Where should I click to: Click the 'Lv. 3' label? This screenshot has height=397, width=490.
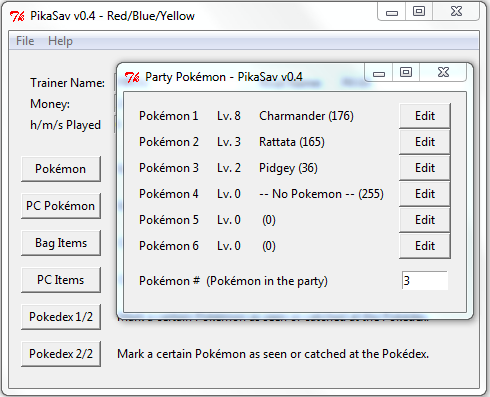coord(229,142)
